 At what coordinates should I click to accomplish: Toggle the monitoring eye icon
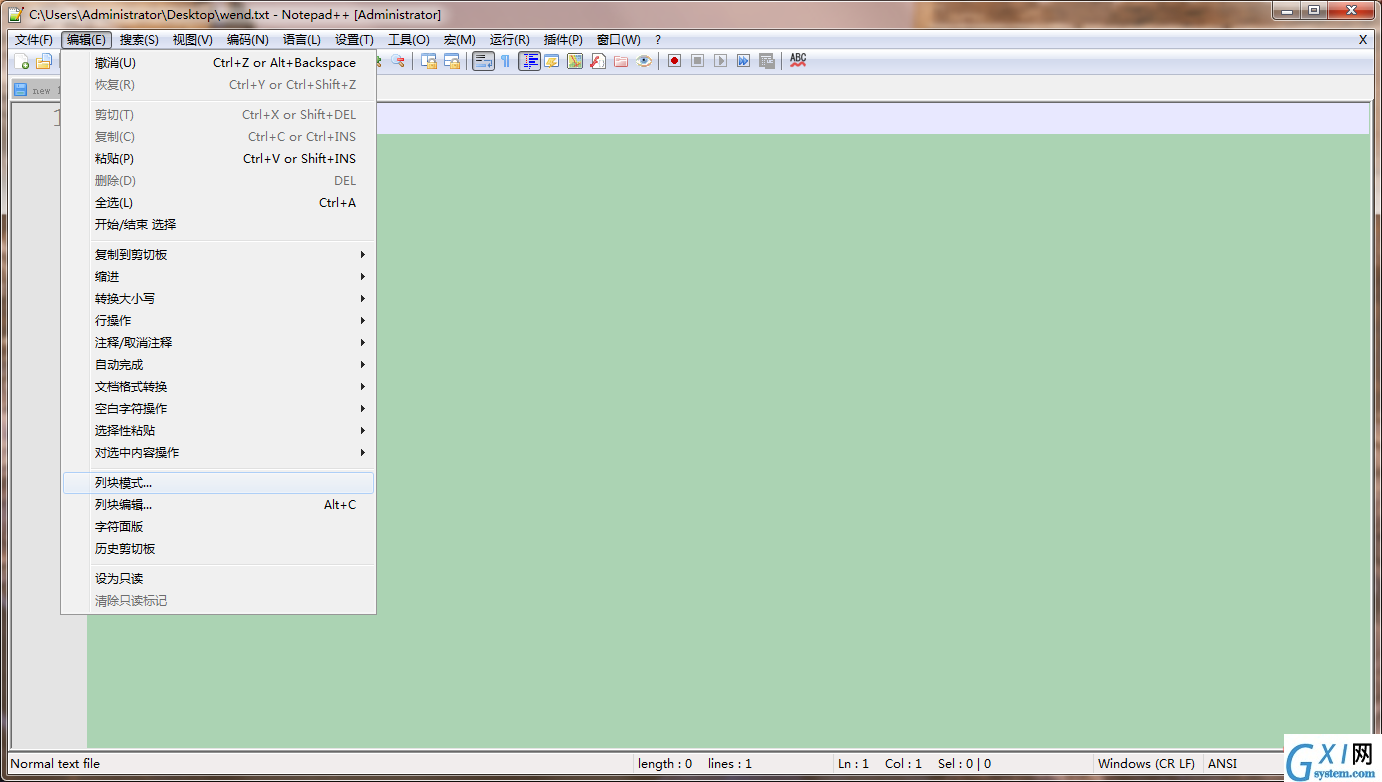tap(644, 61)
